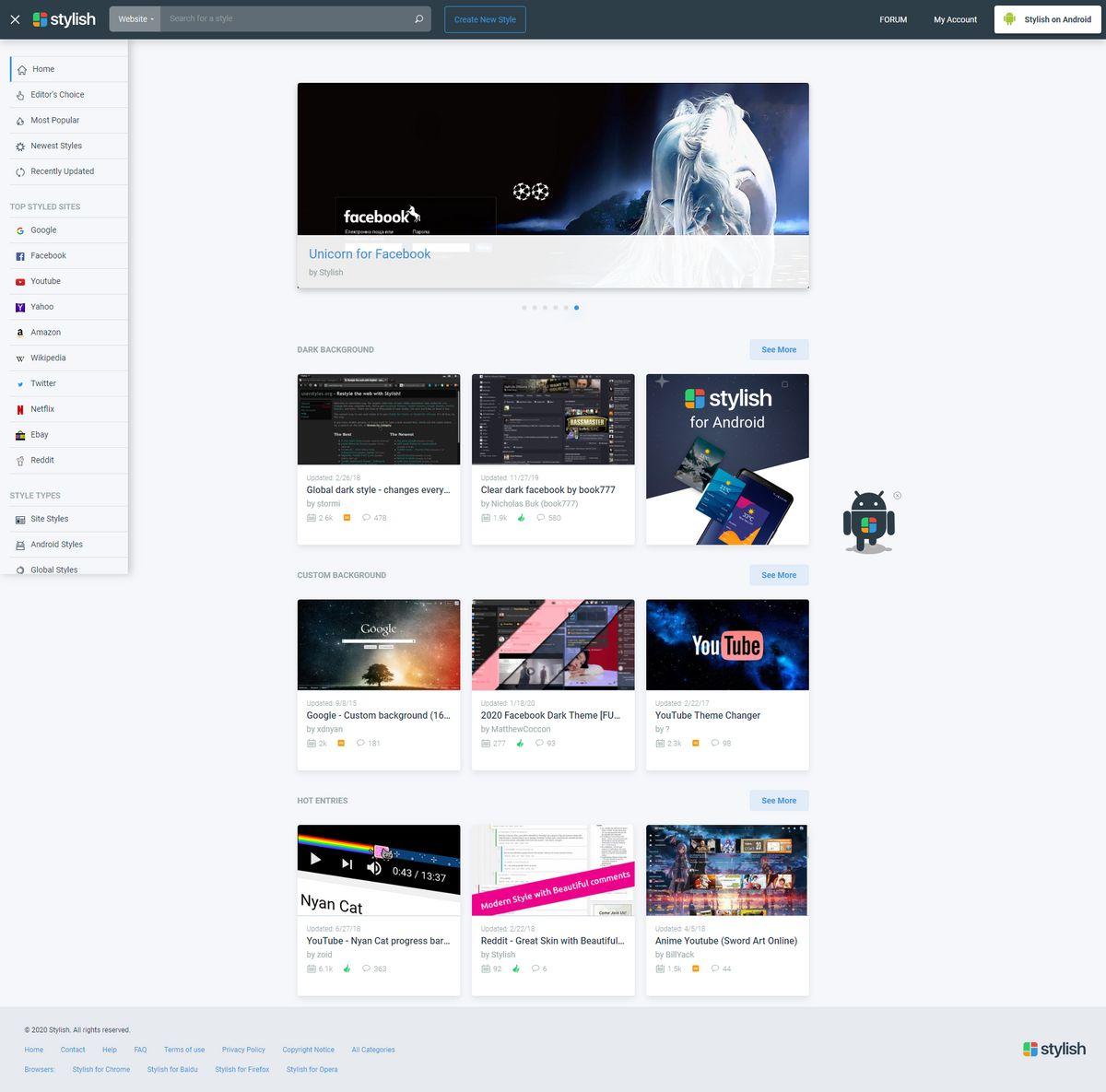Open My Account in the header
Image resolution: width=1106 pixels, height=1092 pixels.
tap(955, 19)
